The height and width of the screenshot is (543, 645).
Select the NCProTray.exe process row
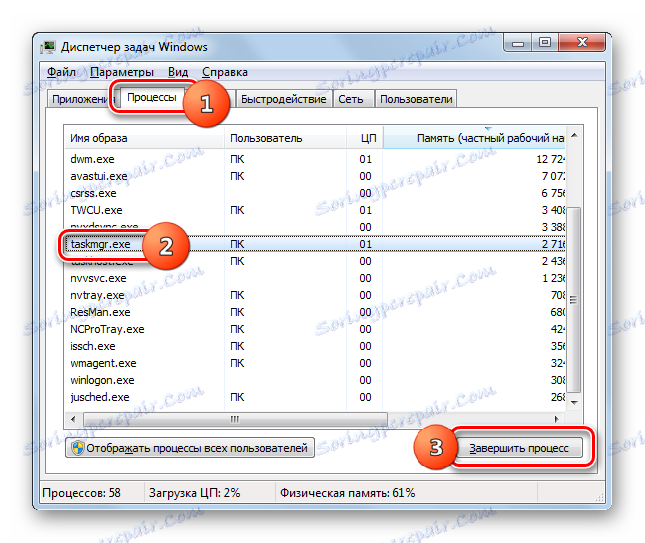315,329
